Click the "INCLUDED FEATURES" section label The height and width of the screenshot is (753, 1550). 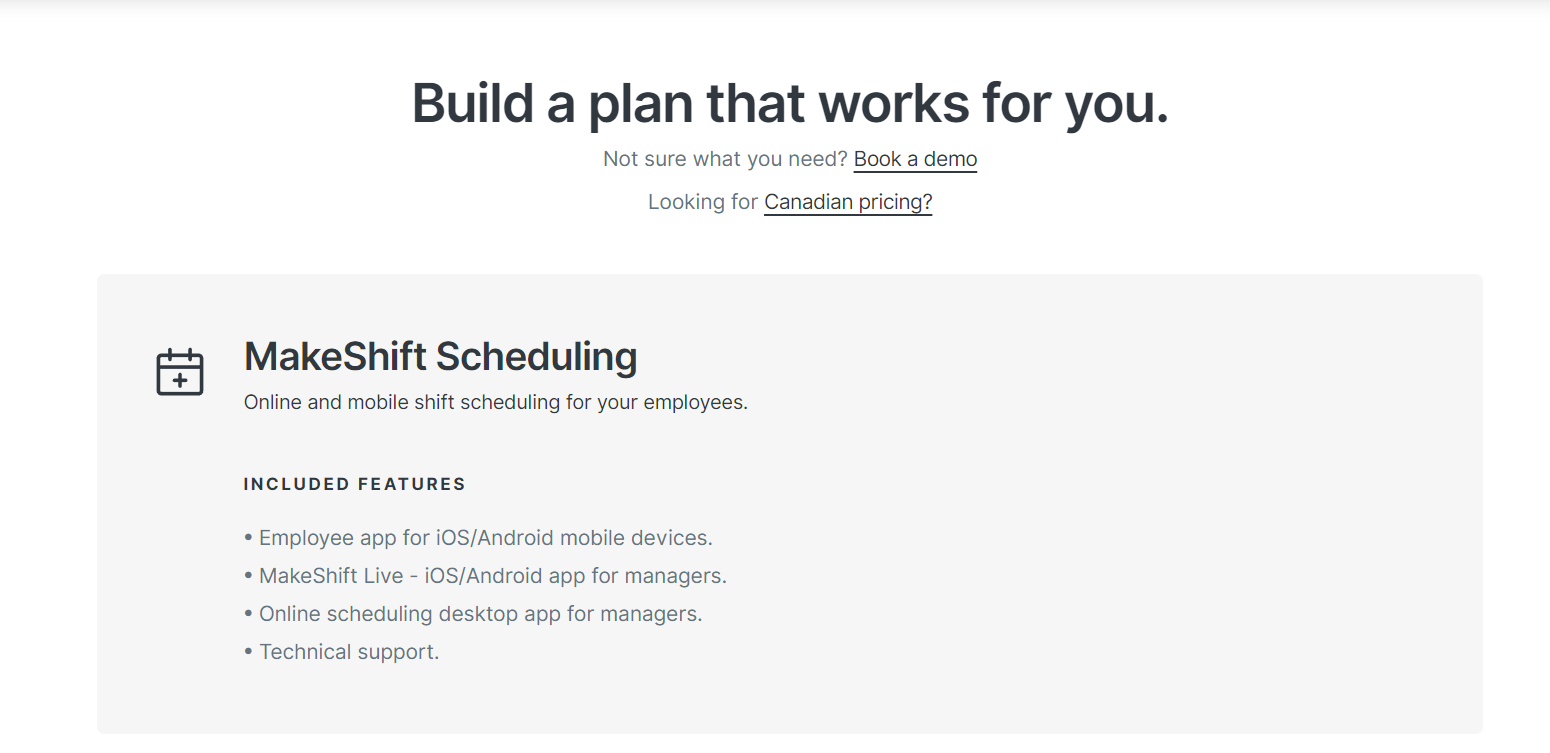click(x=354, y=483)
